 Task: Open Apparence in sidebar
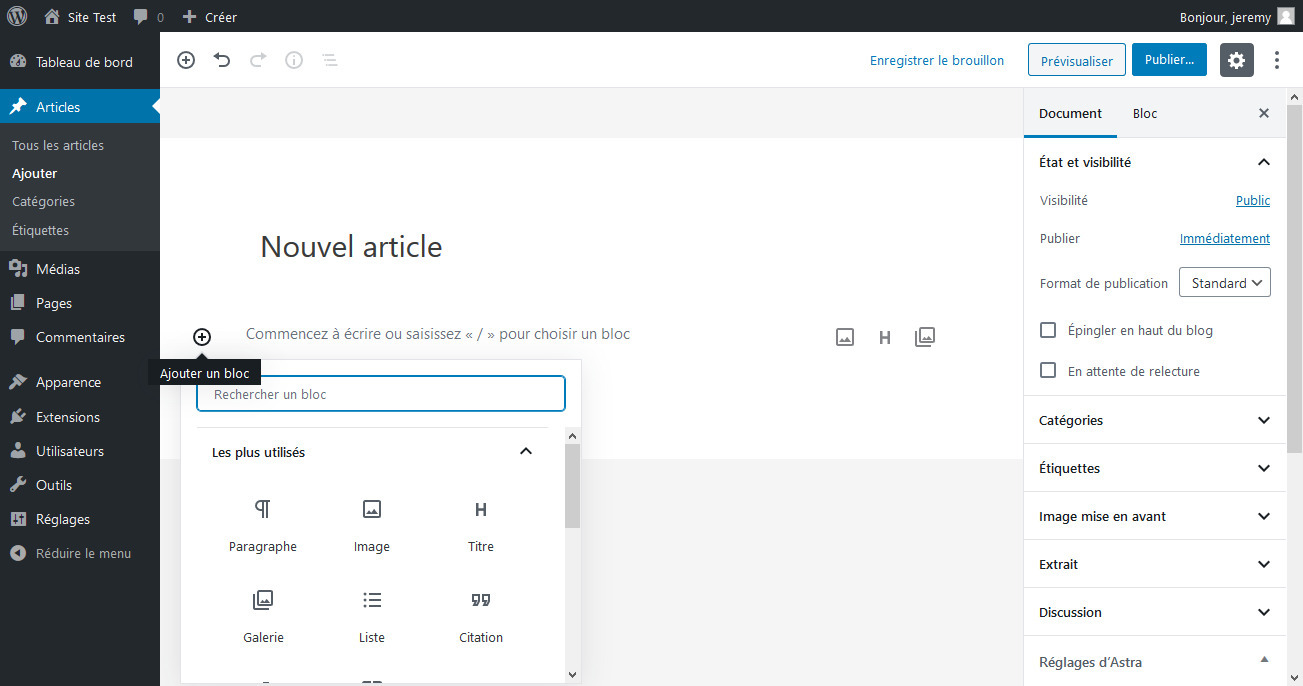coord(80,382)
